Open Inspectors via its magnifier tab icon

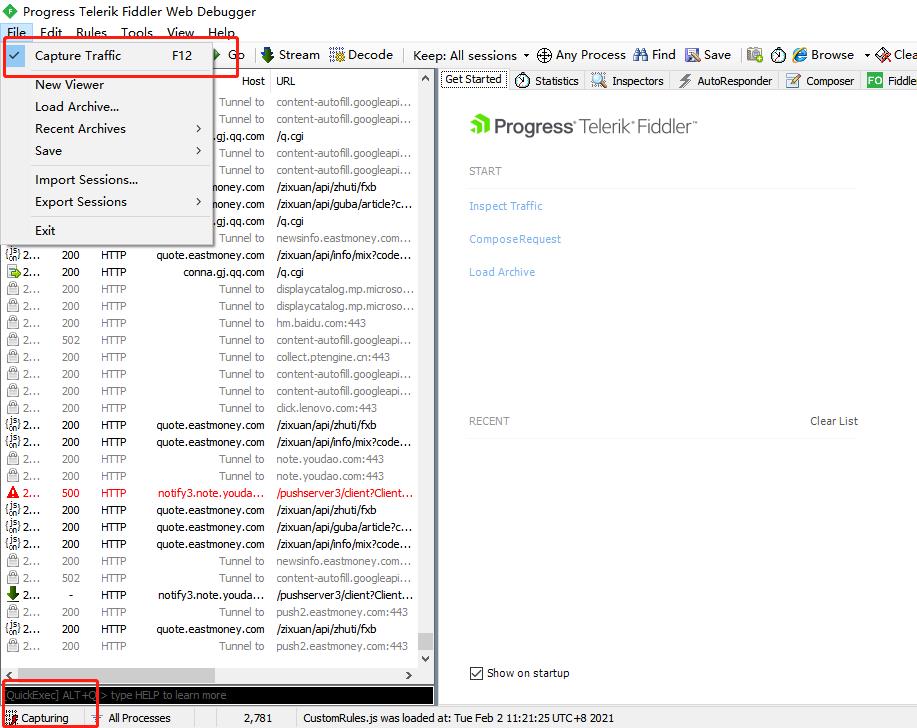click(x=598, y=81)
